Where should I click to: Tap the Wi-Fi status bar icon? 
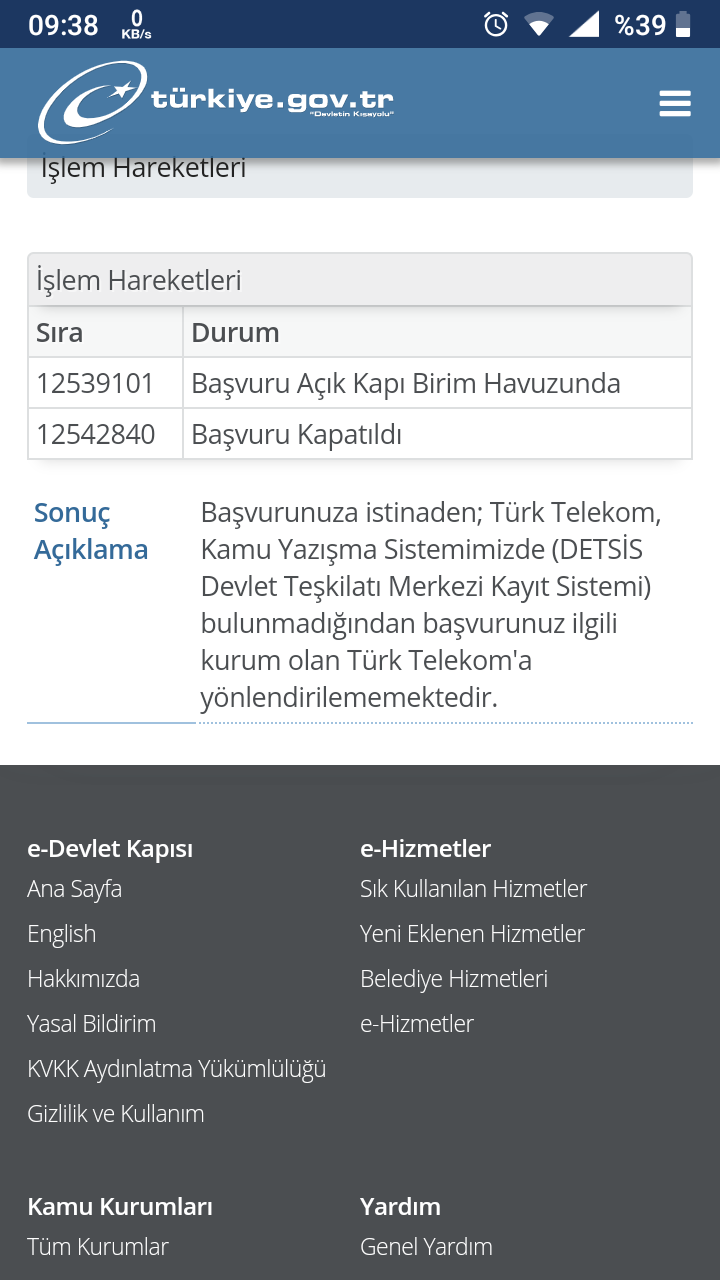click(x=539, y=24)
